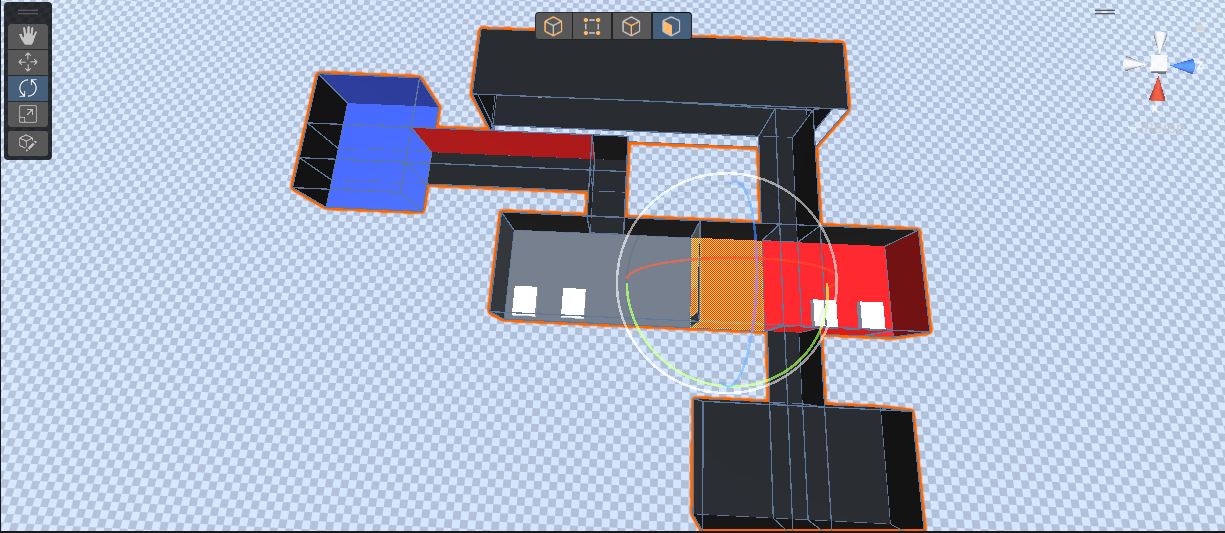Select the Hand view tool
The height and width of the screenshot is (533, 1225).
pyautogui.click(x=28, y=36)
